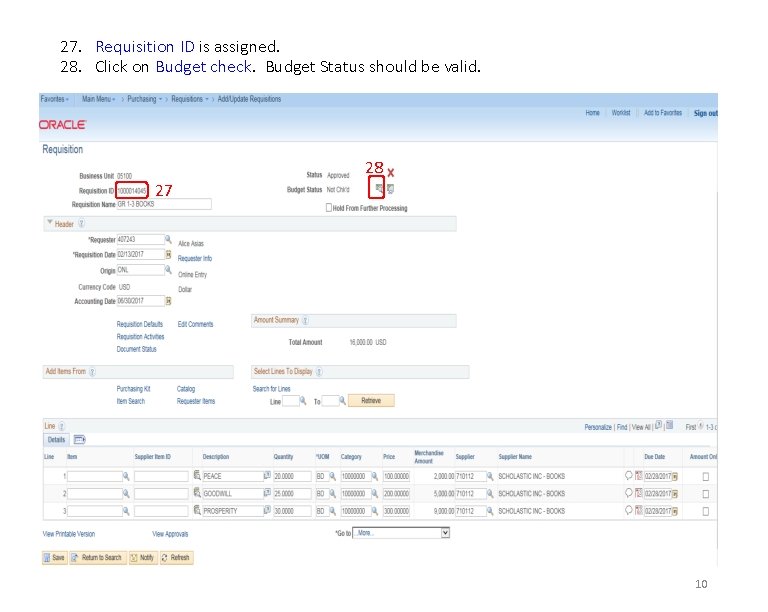Switch to Details tab in Line grid
768x612 pixels.
56,440
